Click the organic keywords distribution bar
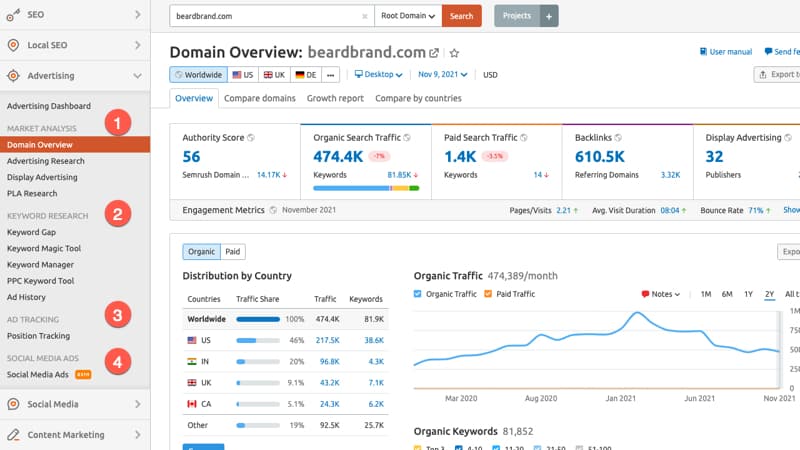The height and width of the screenshot is (450, 800). [x=366, y=188]
